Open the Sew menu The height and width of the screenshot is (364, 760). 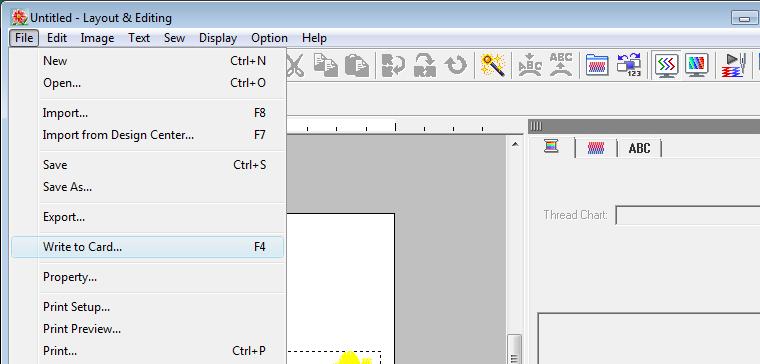click(174, 38)
